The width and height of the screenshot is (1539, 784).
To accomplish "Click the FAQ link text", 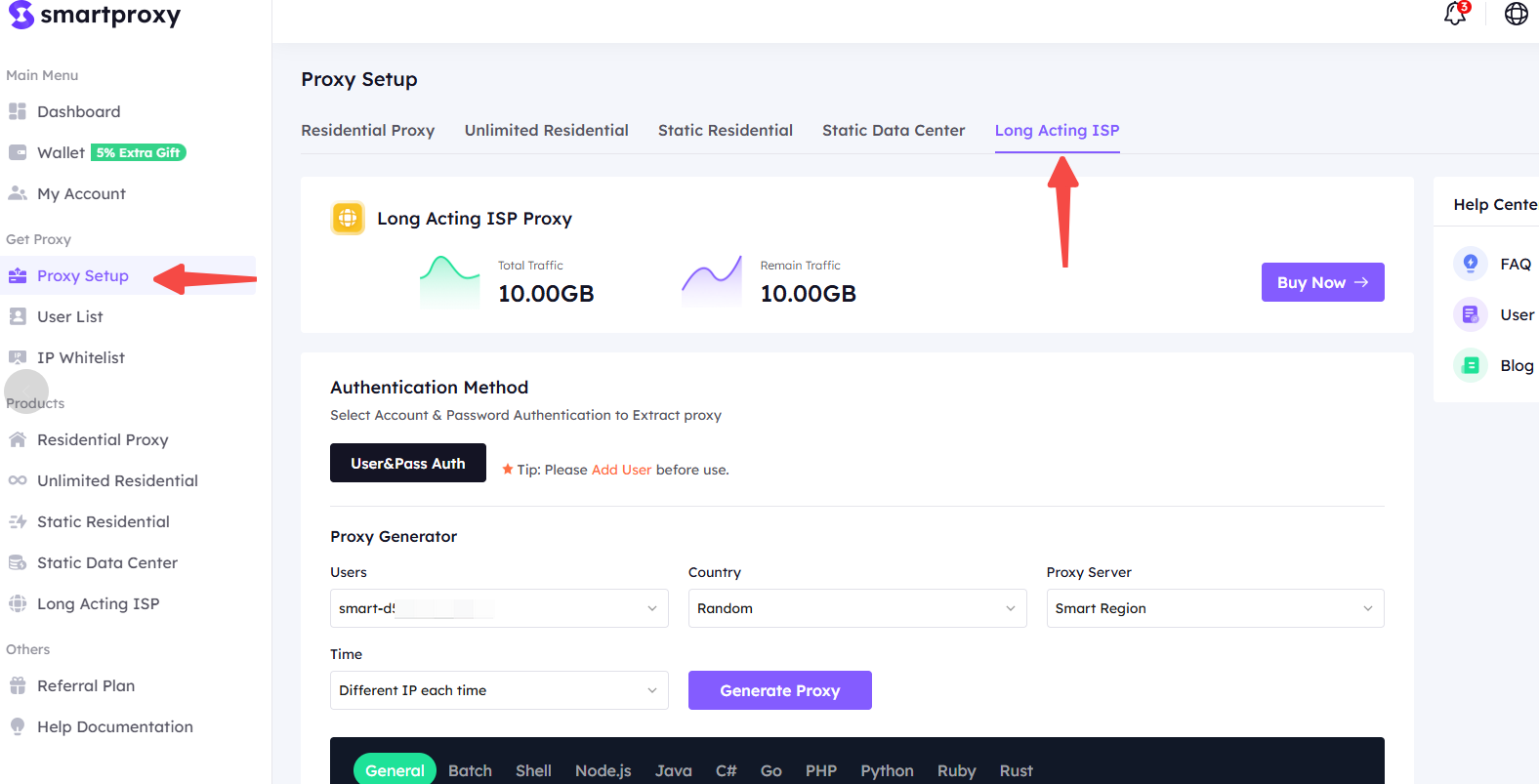I will tap(1516, 264).
